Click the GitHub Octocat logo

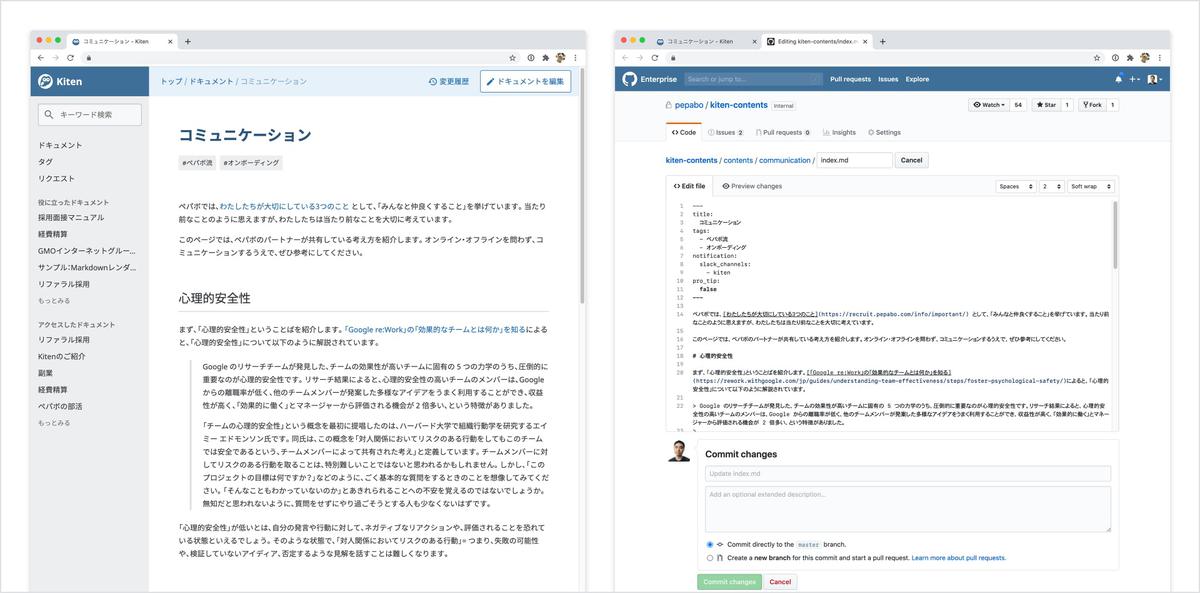[x=630, y=79]
